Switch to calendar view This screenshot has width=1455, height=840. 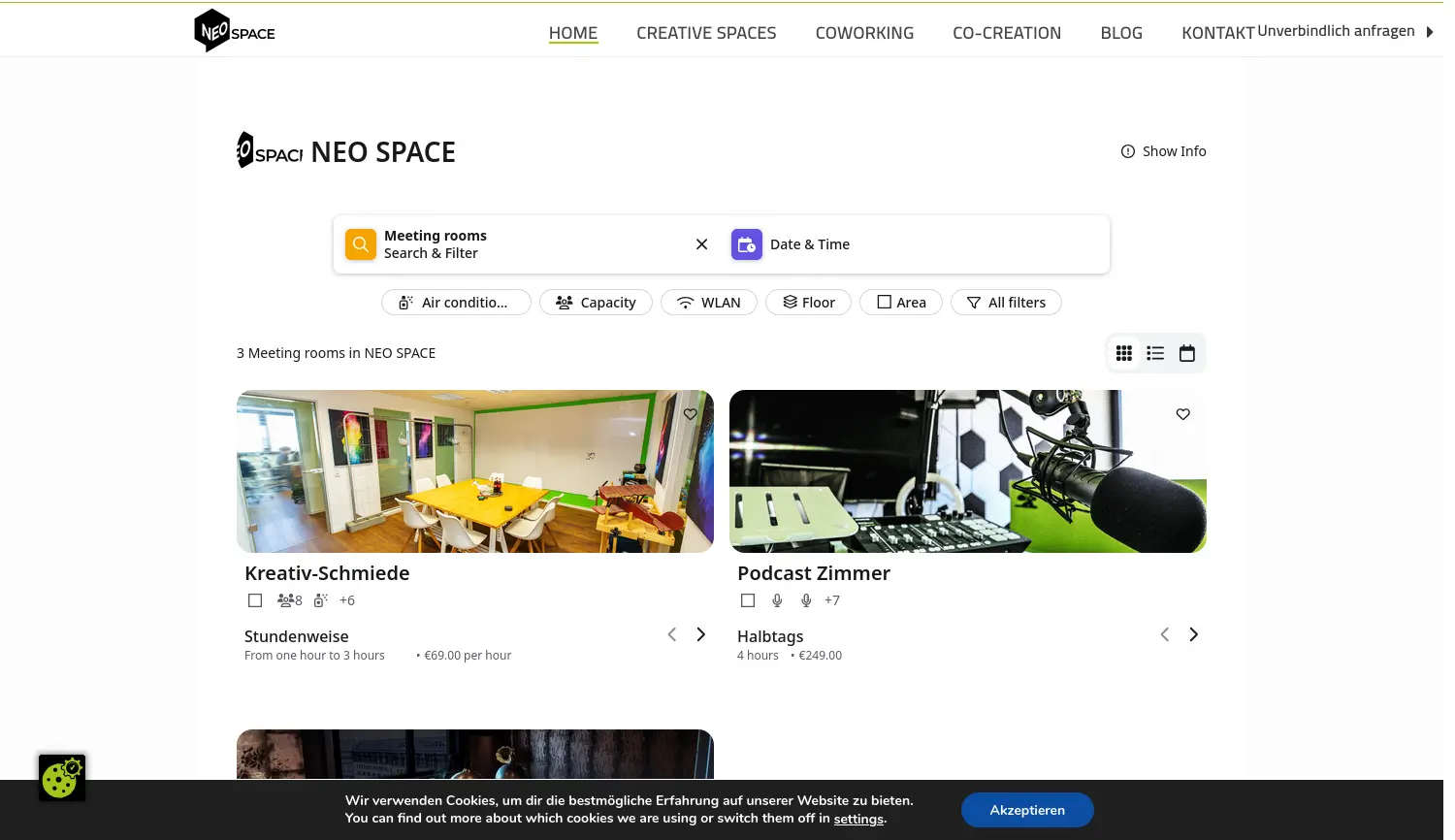pos(1186,354)
